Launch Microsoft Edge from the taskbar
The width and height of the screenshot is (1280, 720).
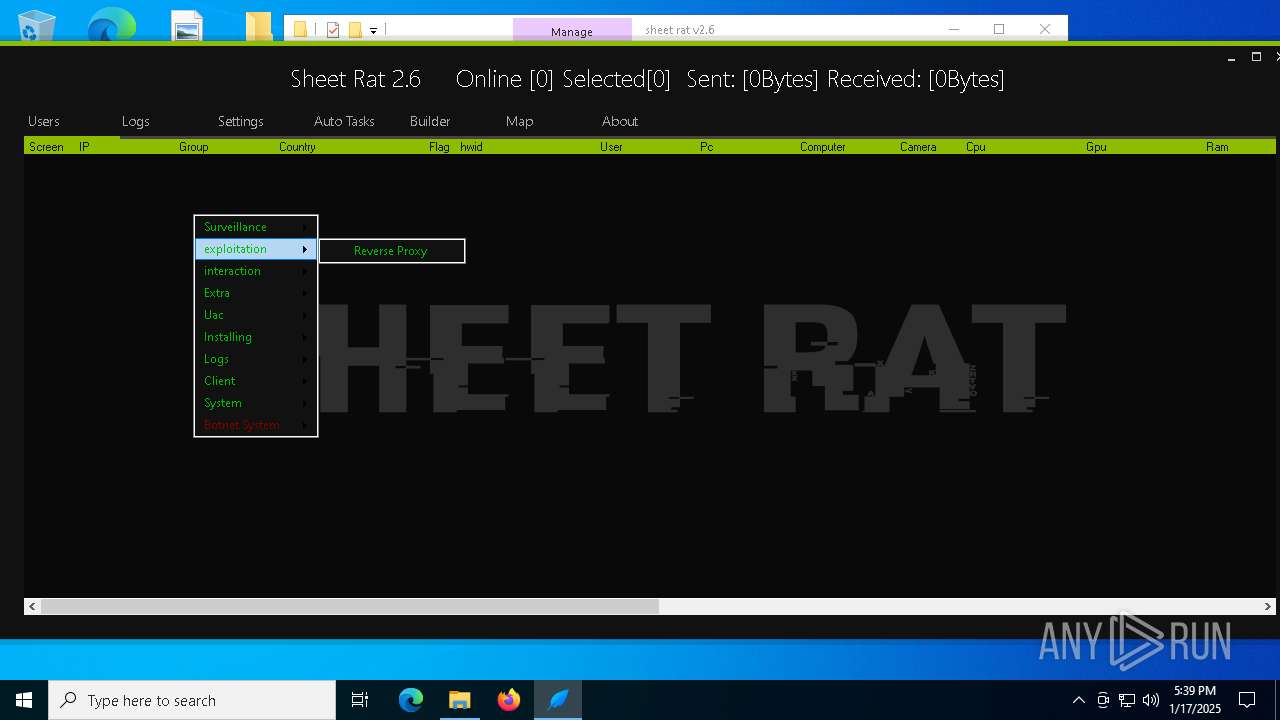(x=411, y=700)
